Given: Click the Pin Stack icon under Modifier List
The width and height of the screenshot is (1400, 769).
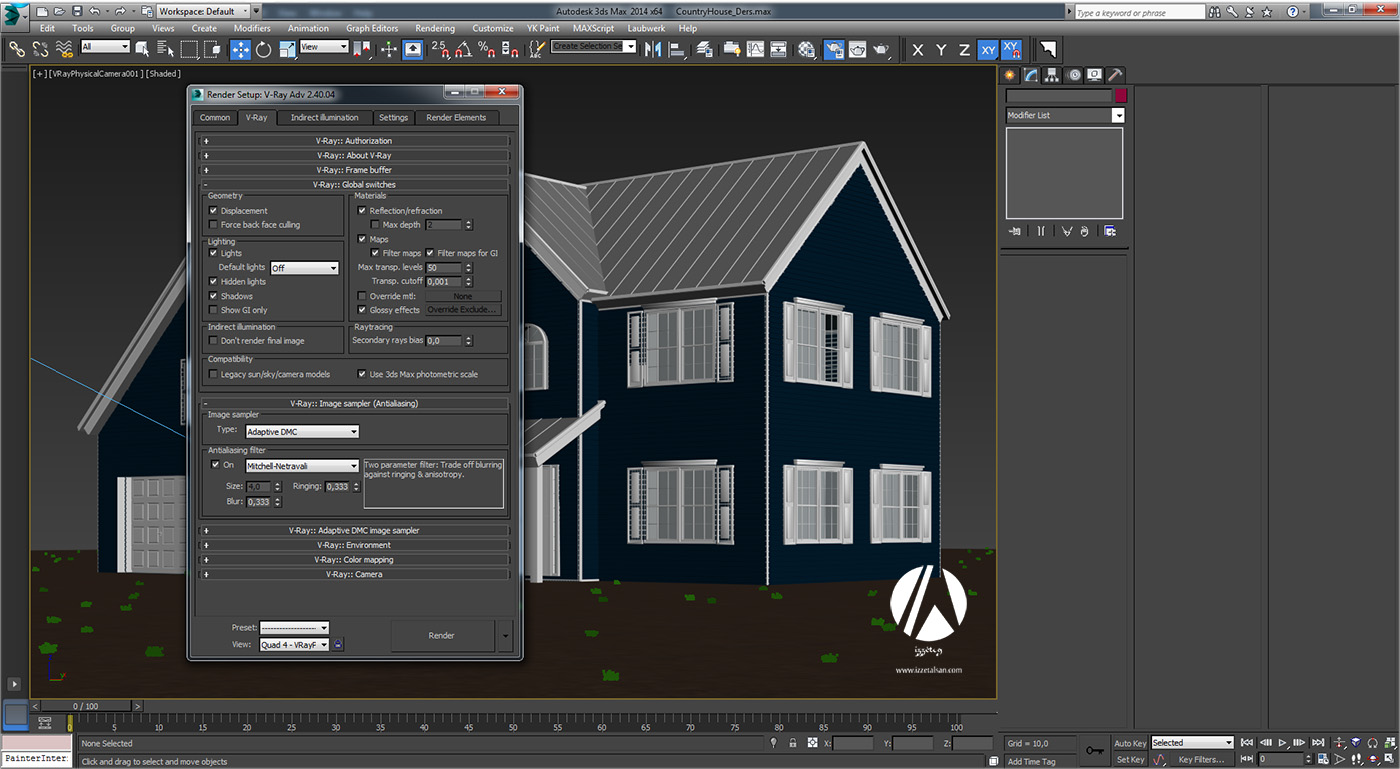Looking at the screenshot, I should click(1014, 231).
